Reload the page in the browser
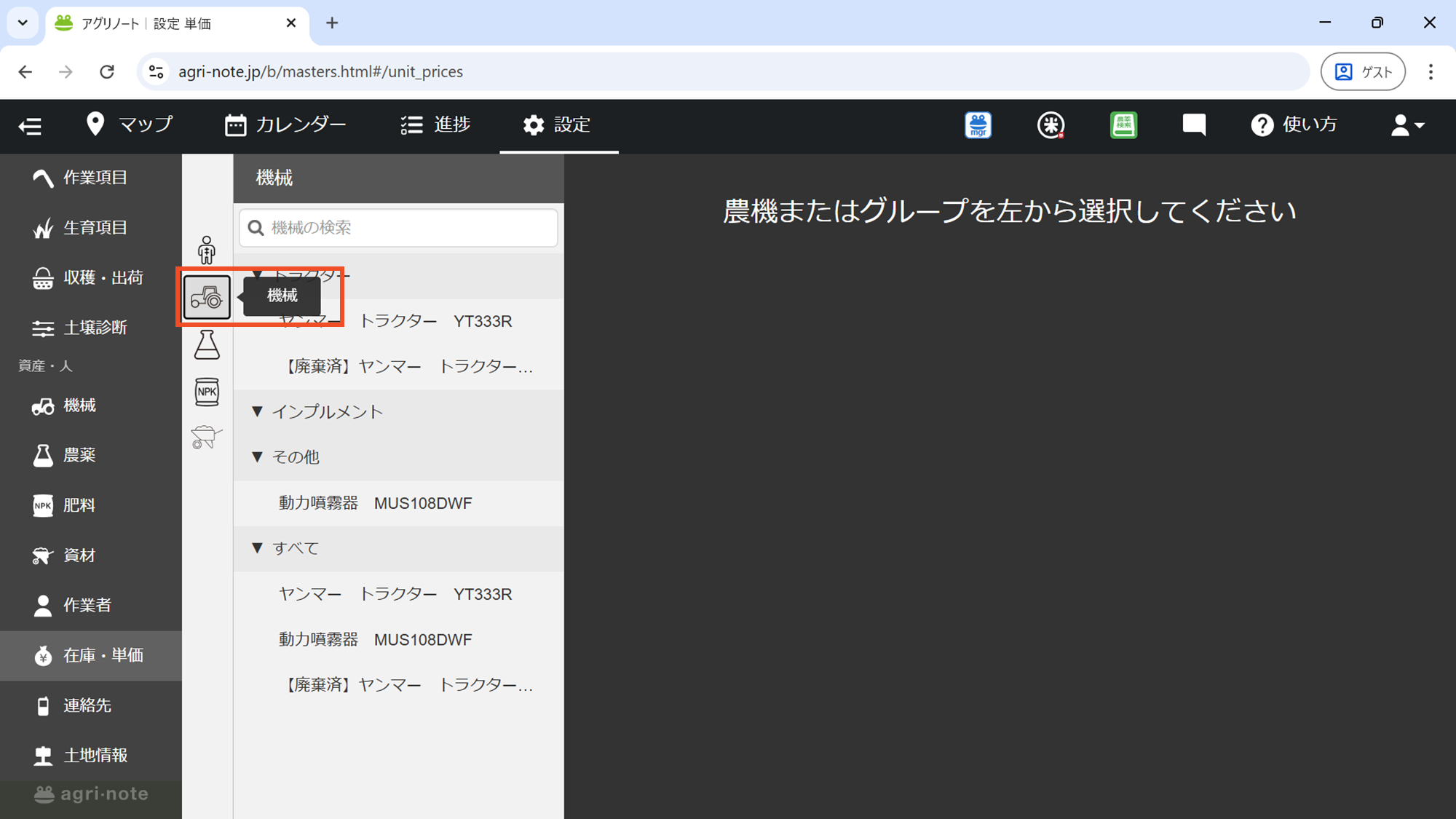 coord(107,71)
